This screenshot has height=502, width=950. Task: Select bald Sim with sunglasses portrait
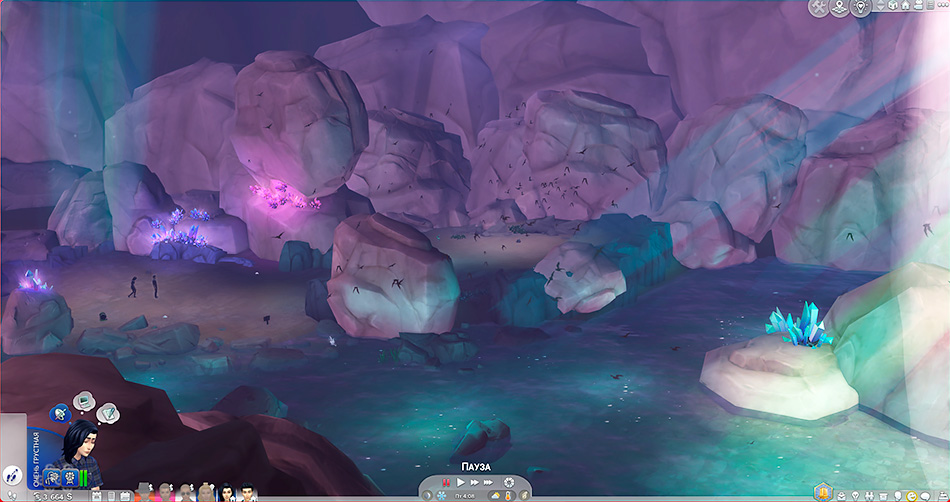[x=186, y=492]
